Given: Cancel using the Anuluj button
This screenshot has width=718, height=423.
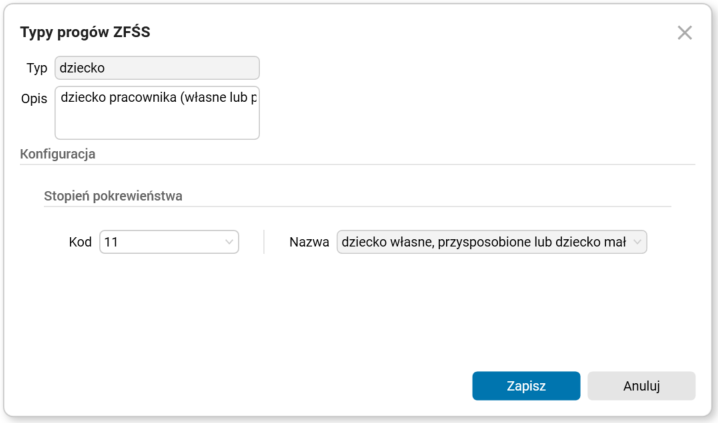Looking at the screenshot, I should [x=641, y=386].
